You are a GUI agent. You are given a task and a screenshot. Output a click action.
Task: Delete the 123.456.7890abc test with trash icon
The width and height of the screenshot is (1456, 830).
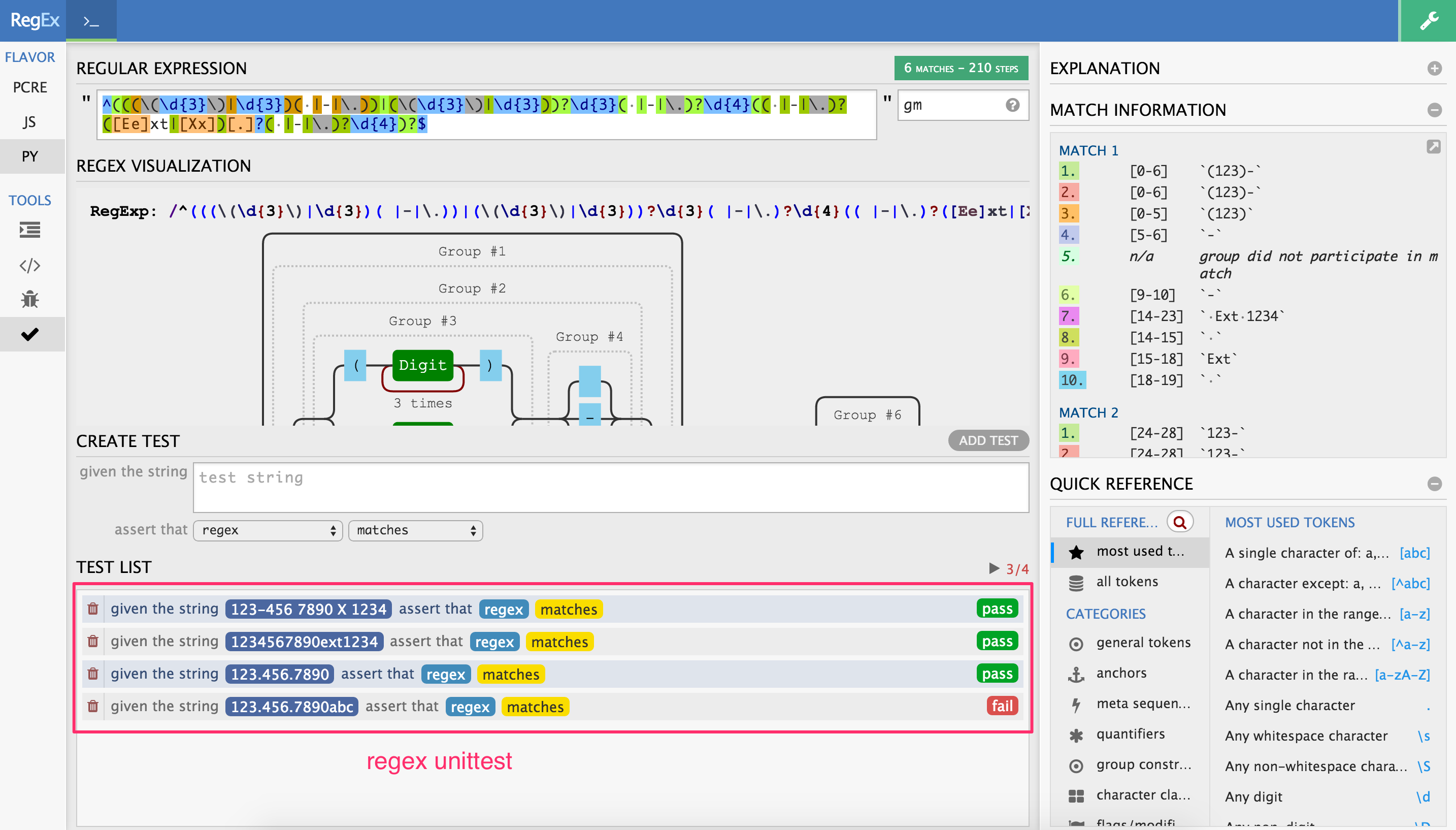[93, 706]
